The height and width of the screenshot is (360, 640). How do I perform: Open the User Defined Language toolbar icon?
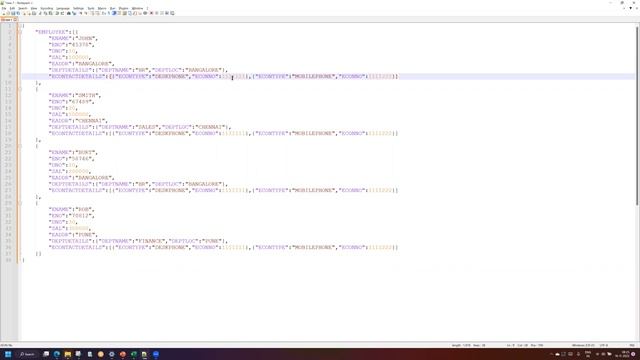pos(119,13)
